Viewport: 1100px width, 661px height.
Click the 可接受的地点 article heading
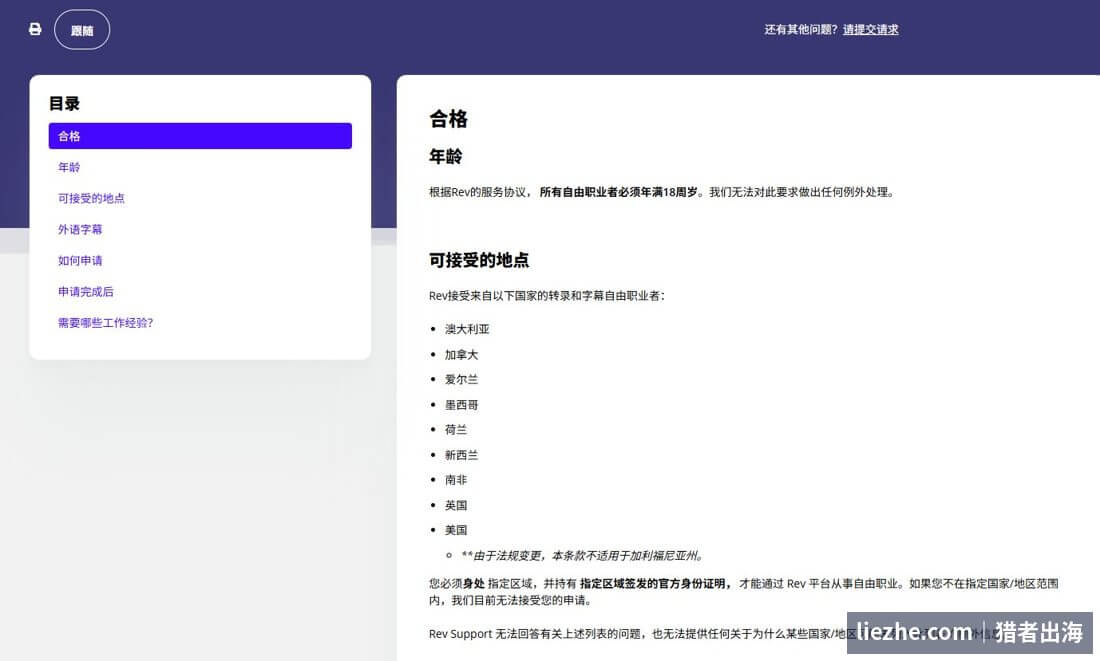point(479,260)
